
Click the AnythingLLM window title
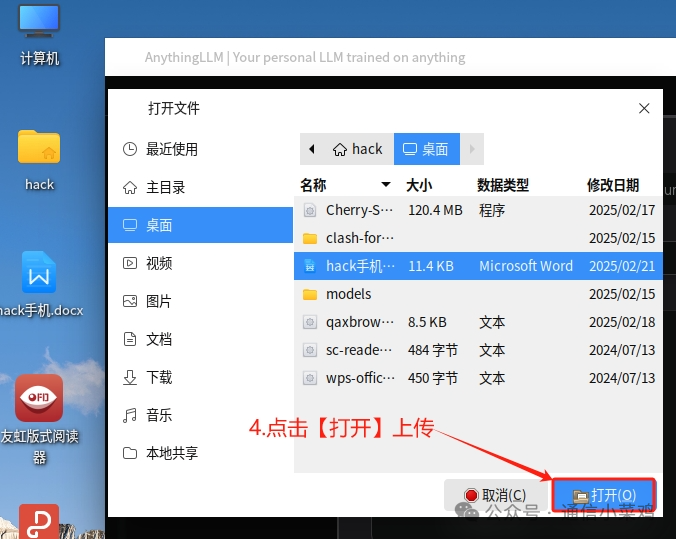click(x=305, y=57)
